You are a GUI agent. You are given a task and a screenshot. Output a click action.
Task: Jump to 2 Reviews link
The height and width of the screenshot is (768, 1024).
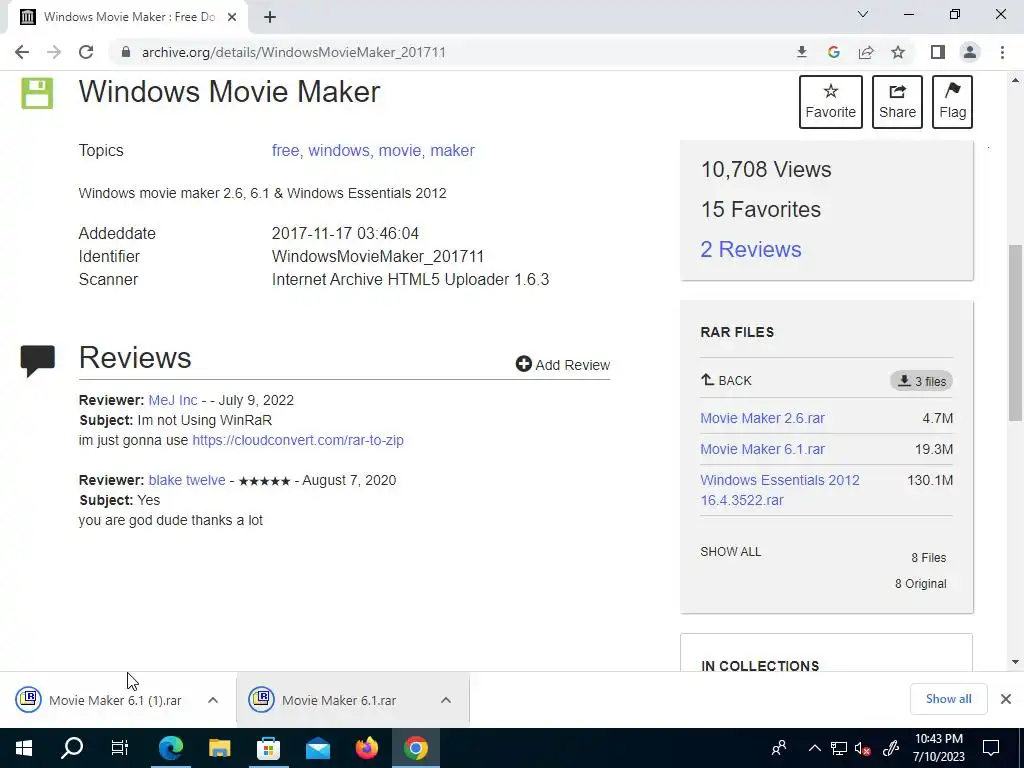coord(750,249)
